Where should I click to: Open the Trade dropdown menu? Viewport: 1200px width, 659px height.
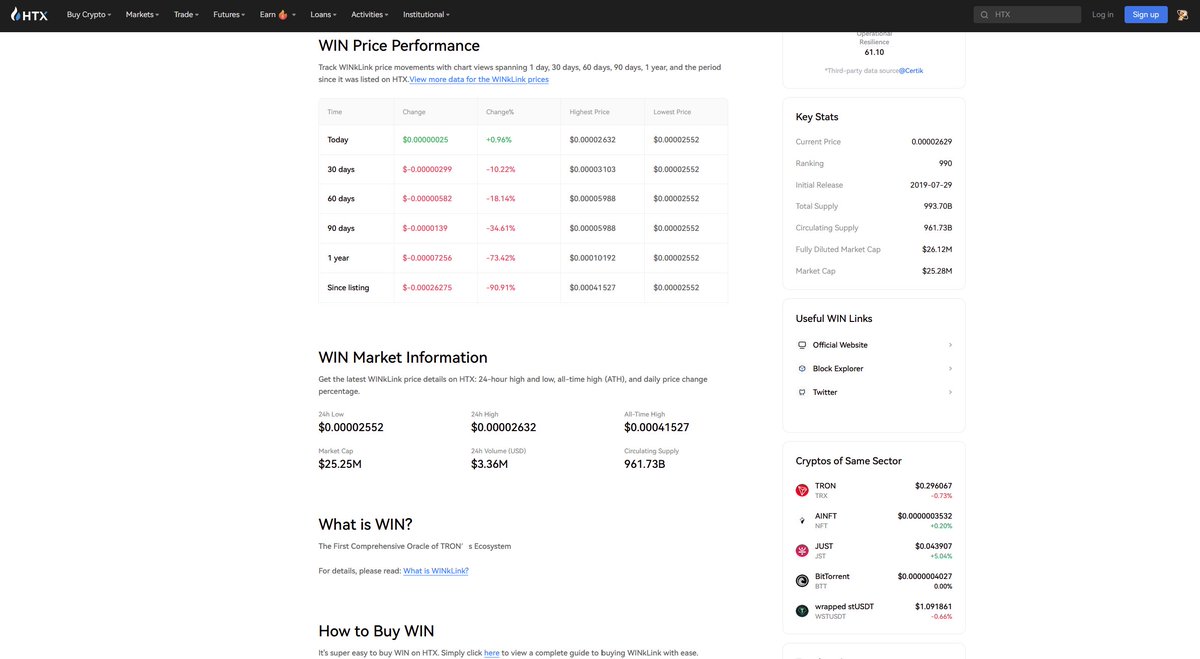pyautogui.click(x=186, y=15)
